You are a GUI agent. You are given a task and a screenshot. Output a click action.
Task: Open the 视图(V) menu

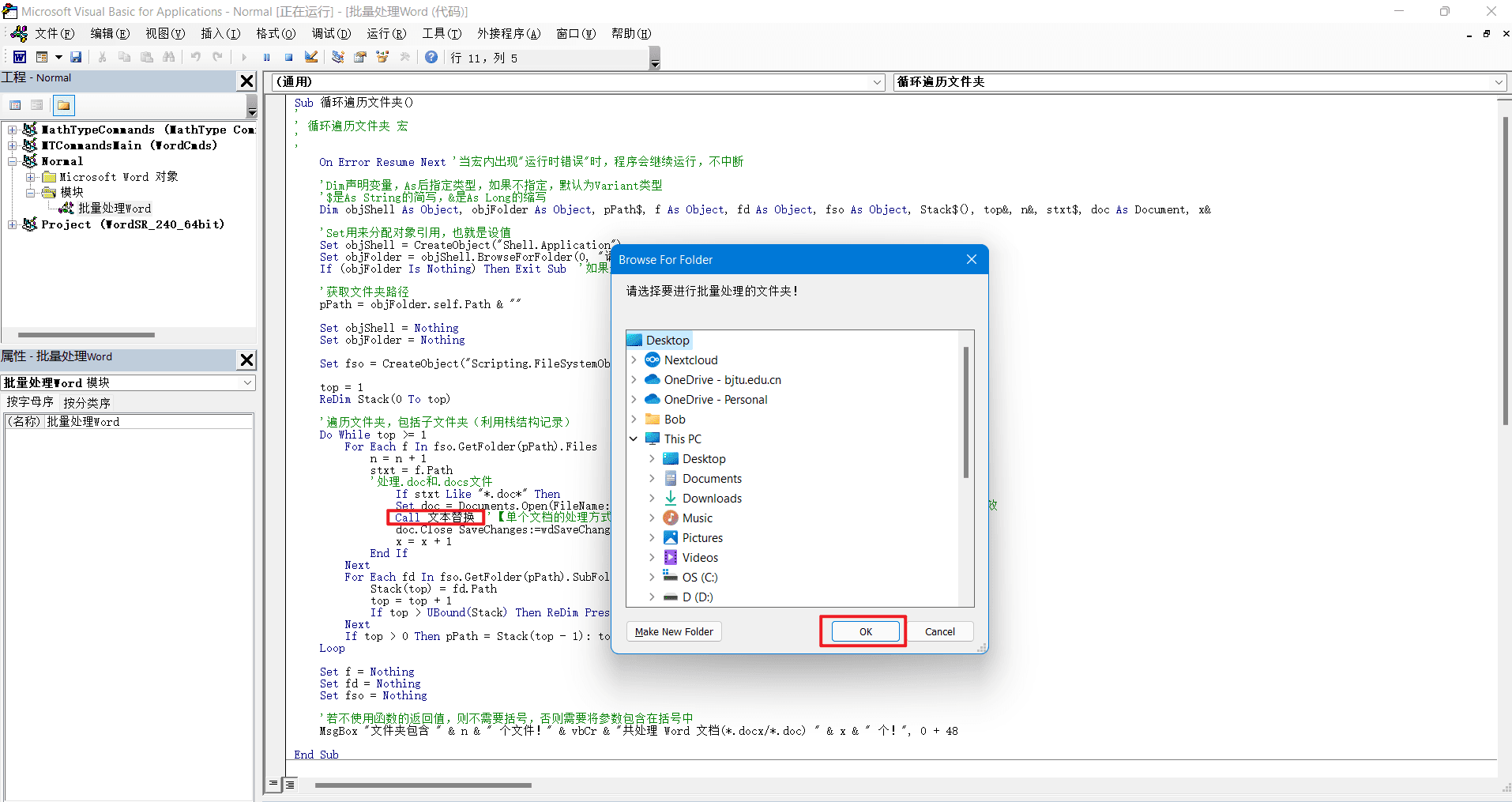pos(165,33)
